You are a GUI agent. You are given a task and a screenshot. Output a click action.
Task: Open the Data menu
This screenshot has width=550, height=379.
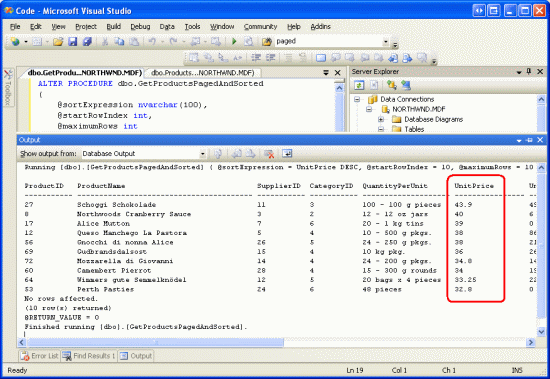coord(167,27)
